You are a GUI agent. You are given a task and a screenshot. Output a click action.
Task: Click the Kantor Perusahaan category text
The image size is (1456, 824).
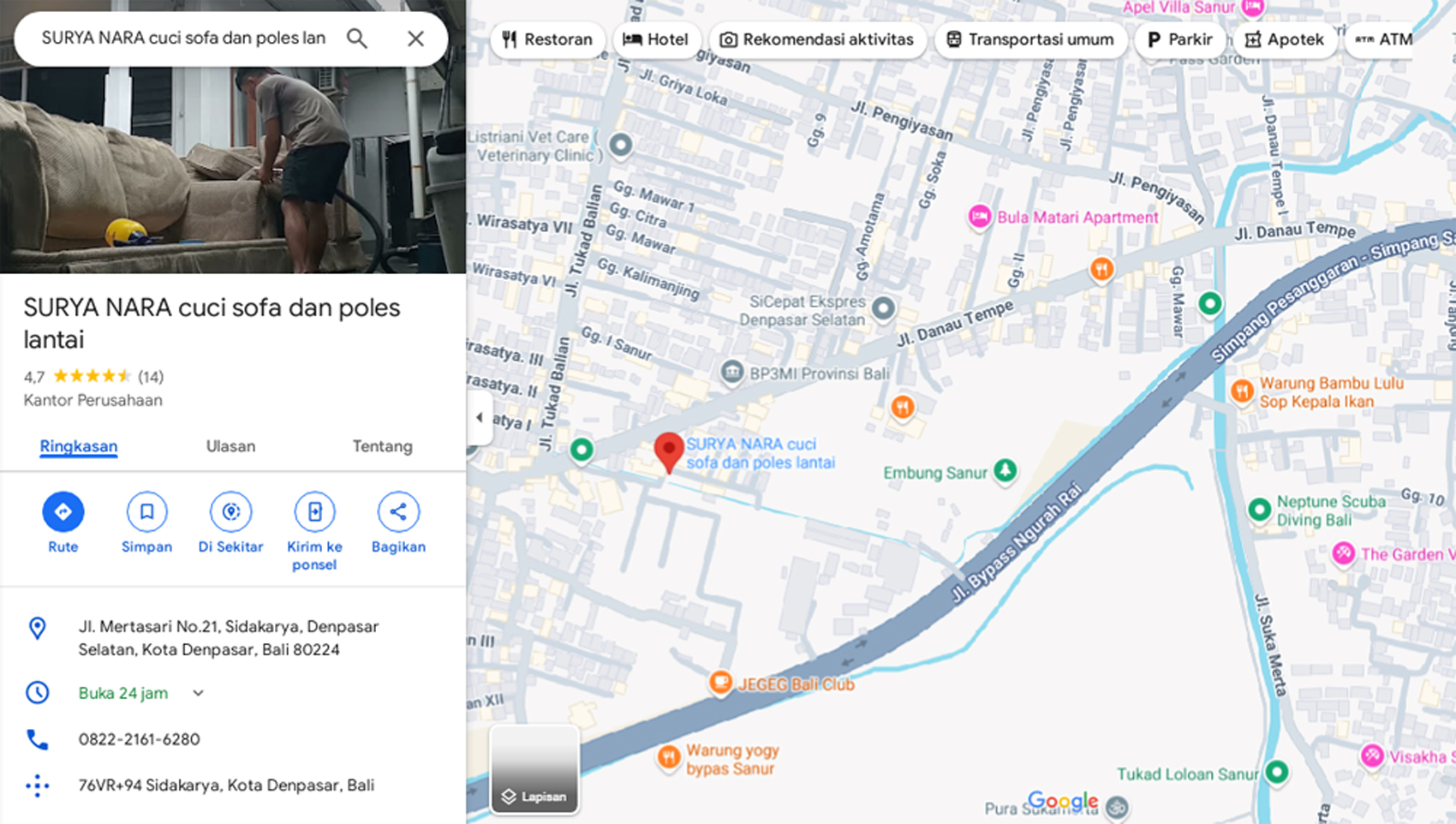(x=92, y=400)
